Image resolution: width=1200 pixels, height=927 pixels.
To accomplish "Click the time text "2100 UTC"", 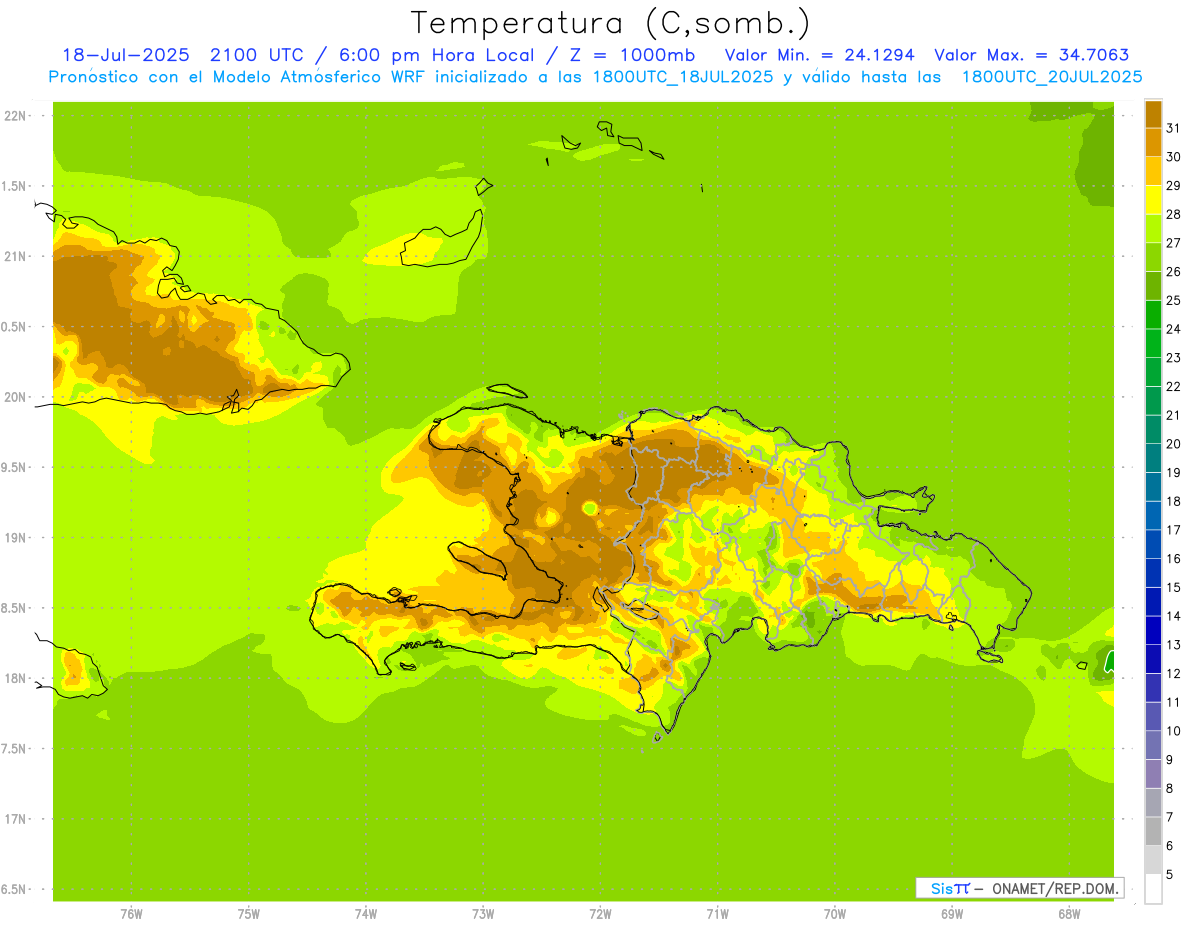I will pyautogui.click(x=260, y=55).
